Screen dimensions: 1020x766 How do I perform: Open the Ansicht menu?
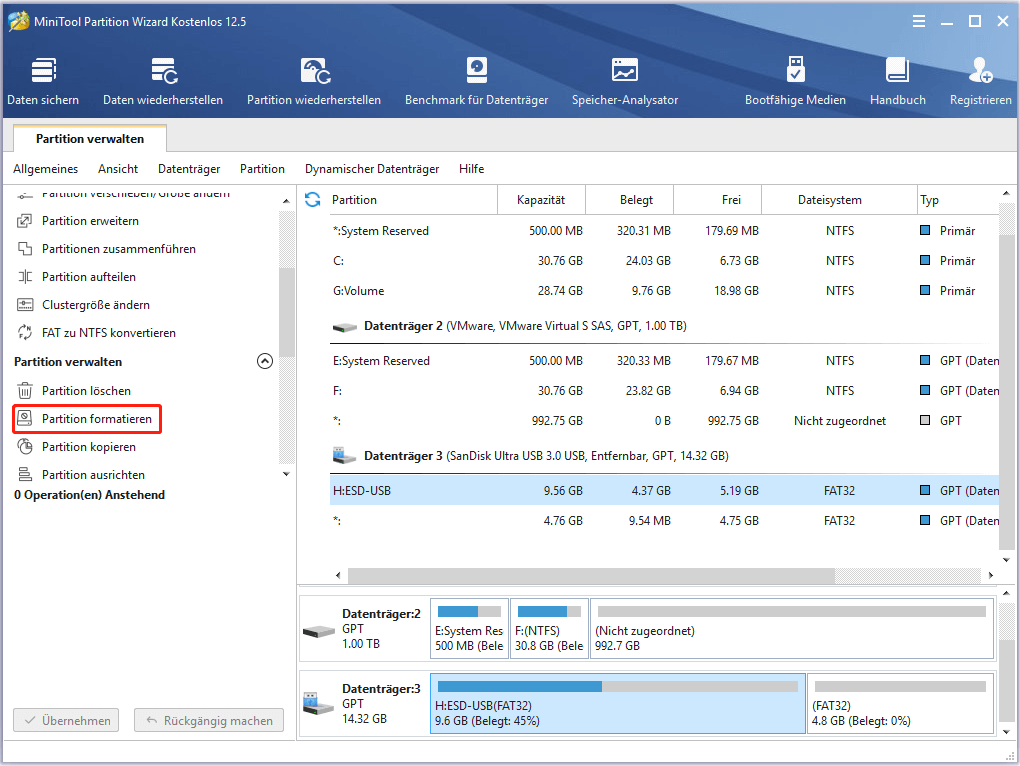(118, 169)
